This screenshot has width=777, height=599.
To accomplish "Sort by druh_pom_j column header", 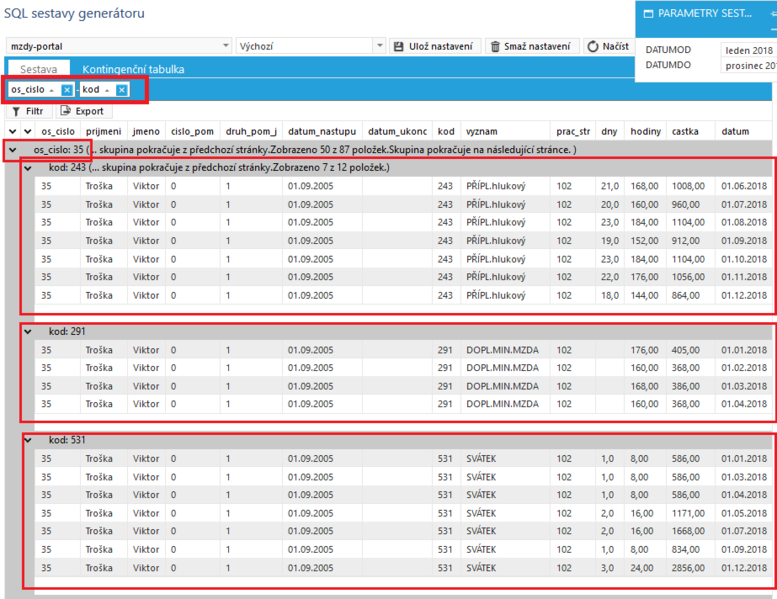I will click(x=251, y=131).
